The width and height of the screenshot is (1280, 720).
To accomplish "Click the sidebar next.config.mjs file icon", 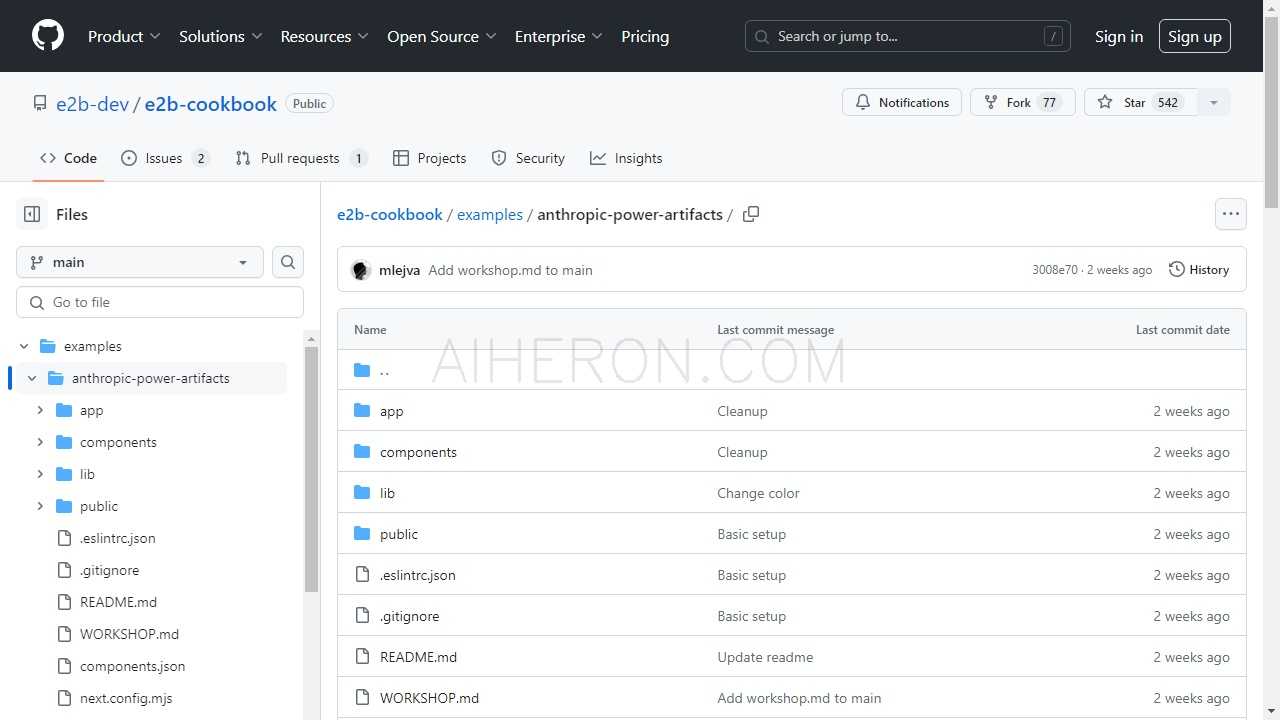I will click(63, 698).
